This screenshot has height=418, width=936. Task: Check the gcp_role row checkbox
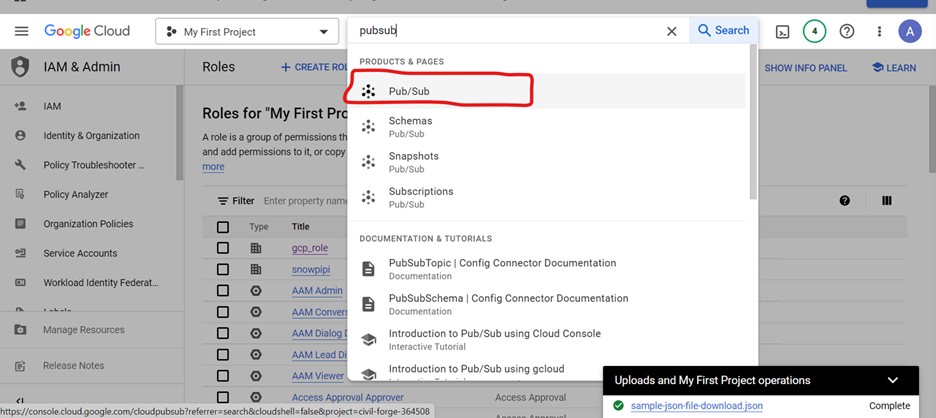click(223, 248)
